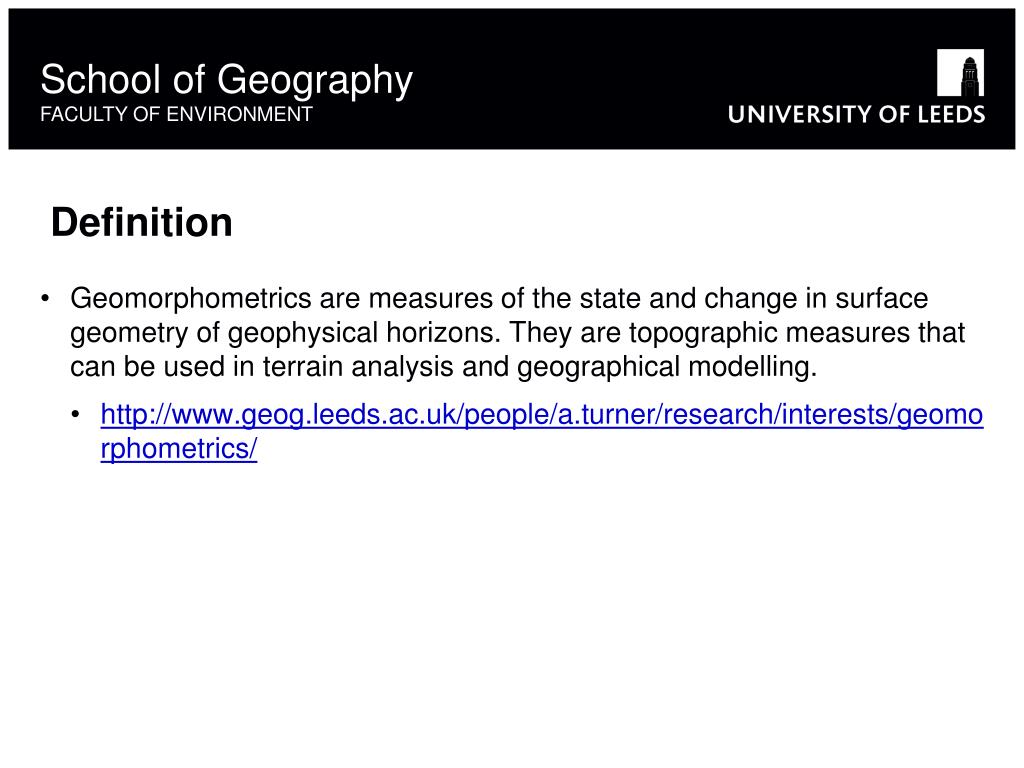This screenshot has height=768, width=1024.
Task: Select the Definition slide heading
Action: (142, 223)
